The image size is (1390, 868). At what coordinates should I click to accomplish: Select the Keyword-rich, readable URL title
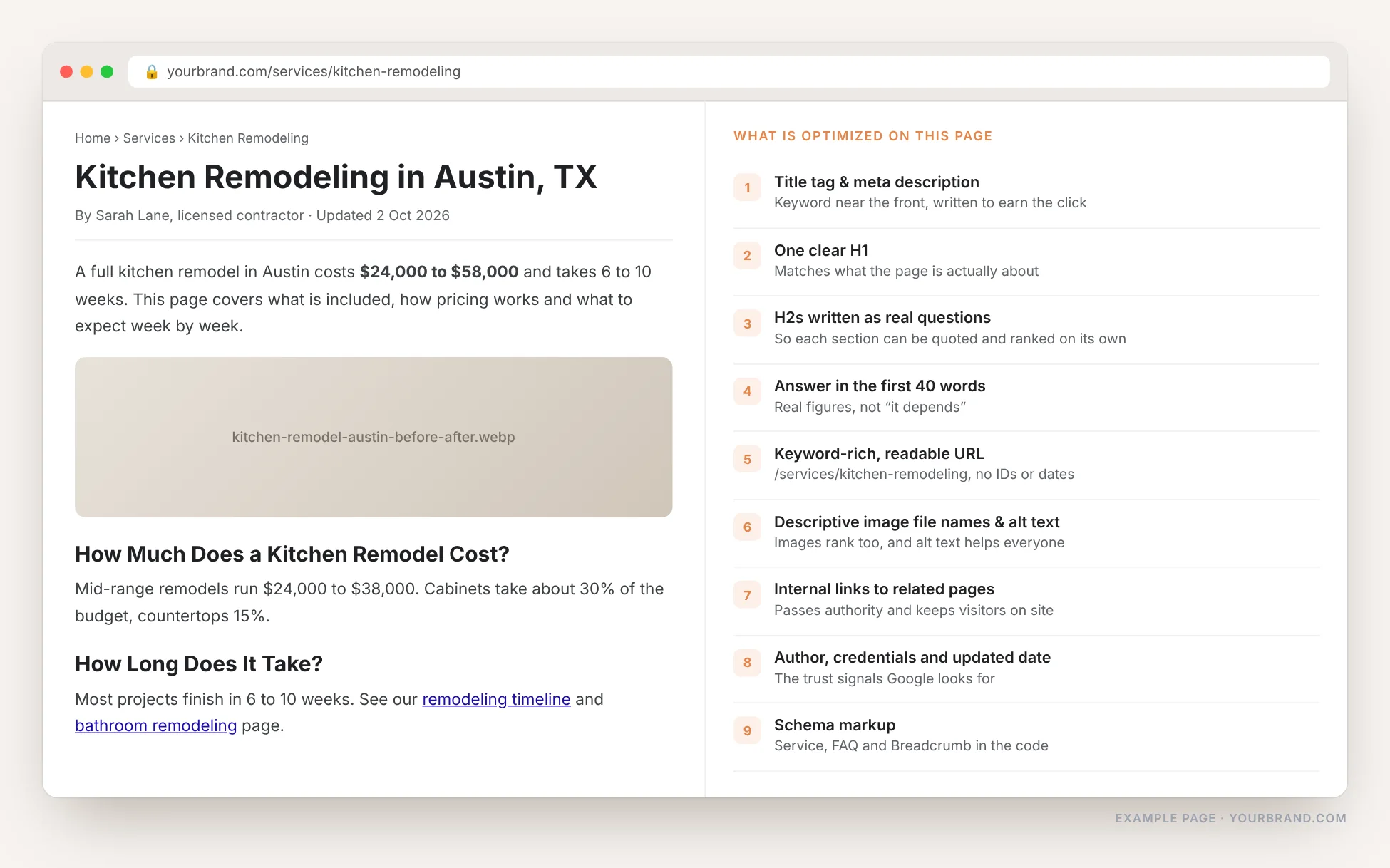[x=879, y=453]
